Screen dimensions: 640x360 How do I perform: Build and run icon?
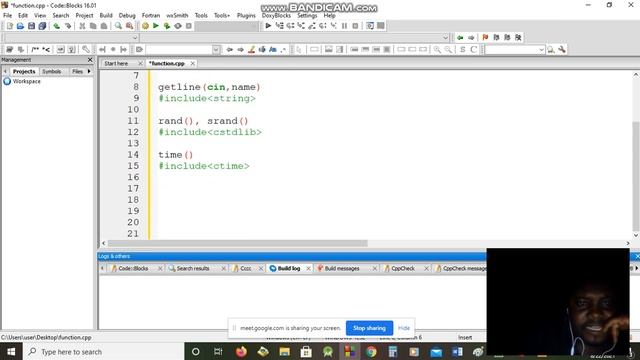tap(167, 26)
